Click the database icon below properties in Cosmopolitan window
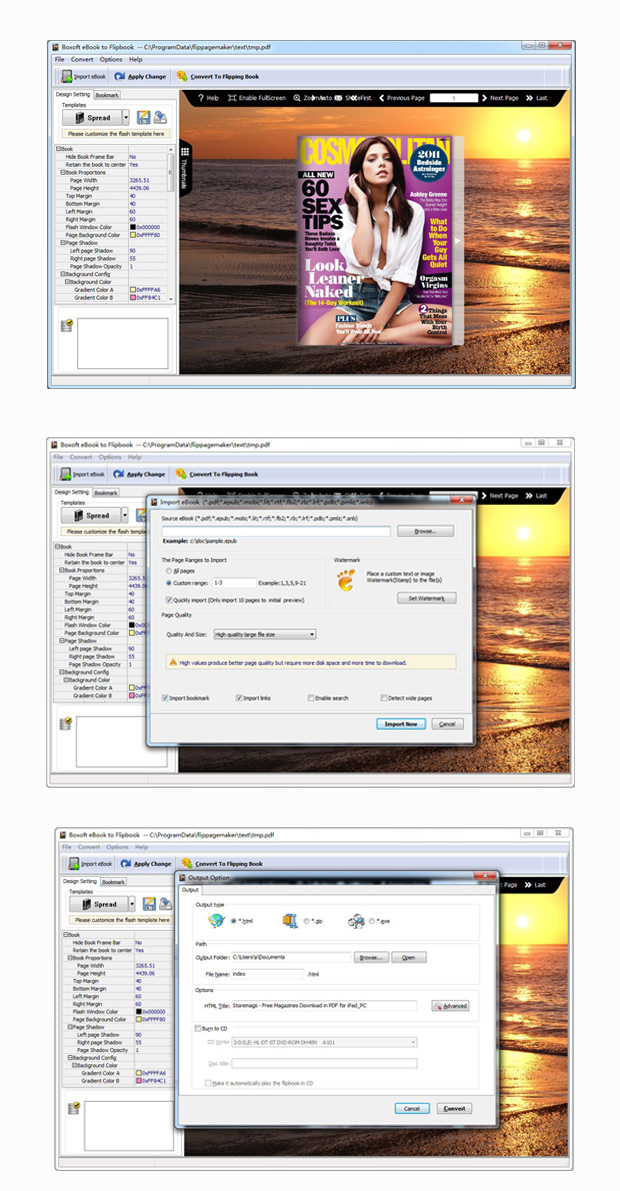The width and height of the screenshot is (620, 1191). coord(66,325)
